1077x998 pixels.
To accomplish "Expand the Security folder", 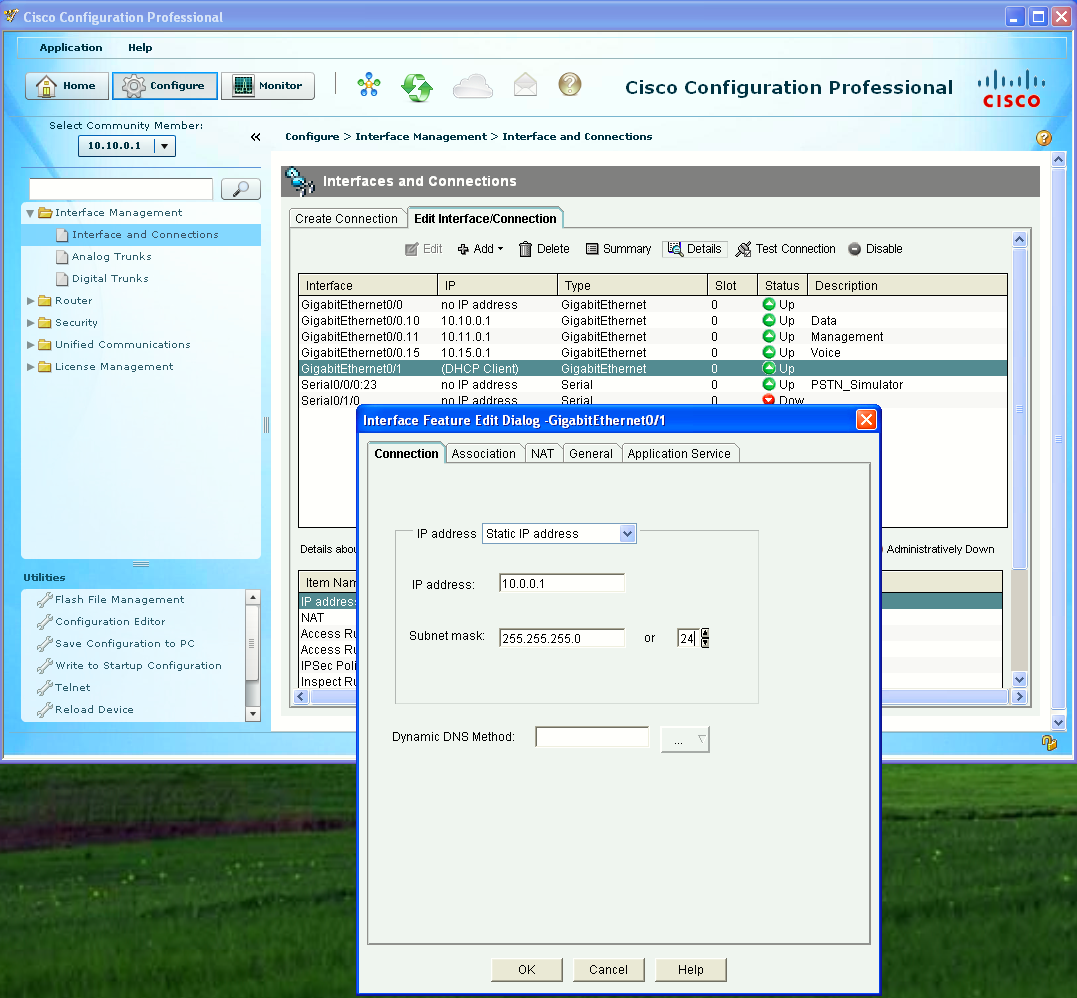I will [x=30, y=323].
